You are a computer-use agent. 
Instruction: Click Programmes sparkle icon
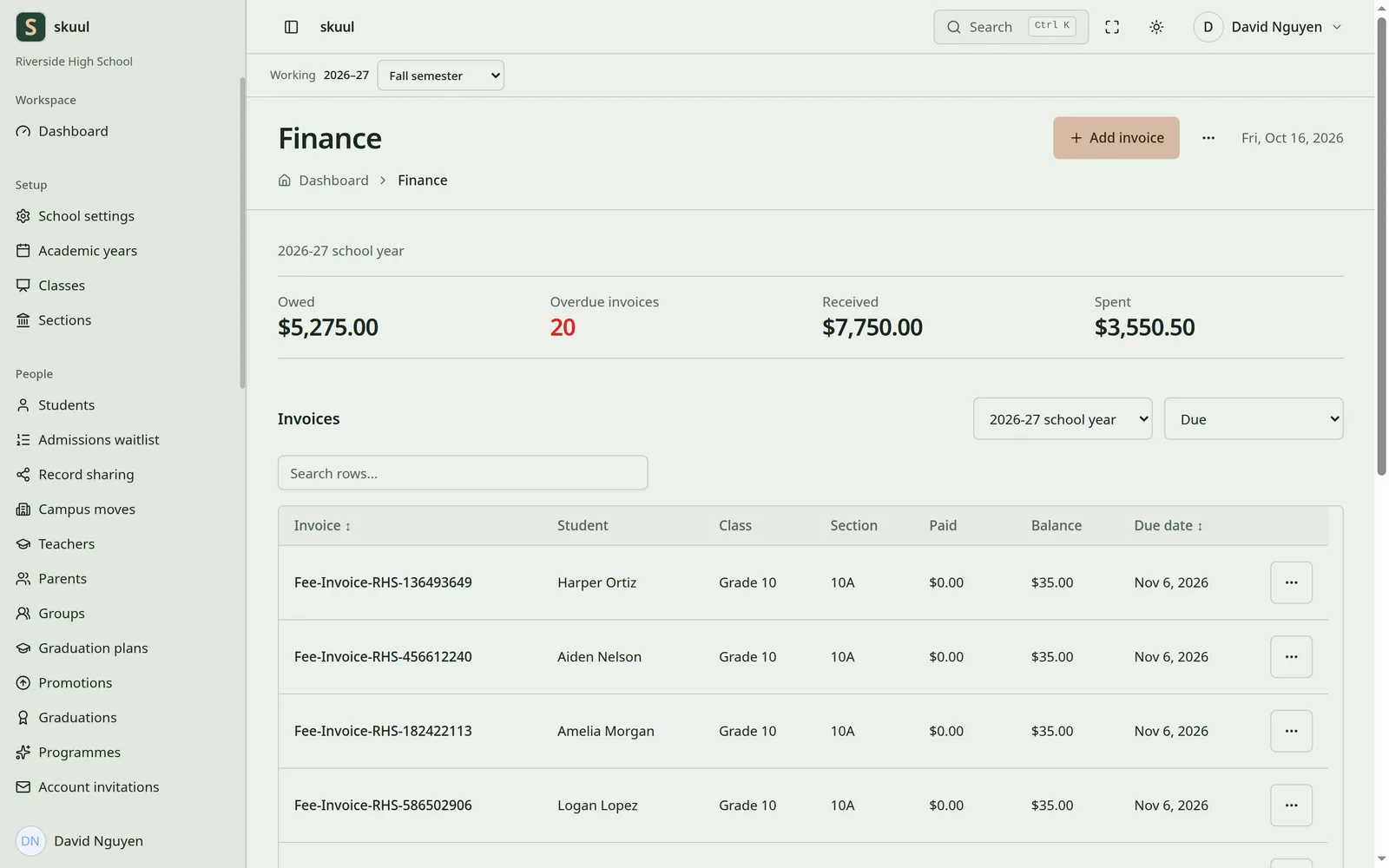tap(23, 753)
